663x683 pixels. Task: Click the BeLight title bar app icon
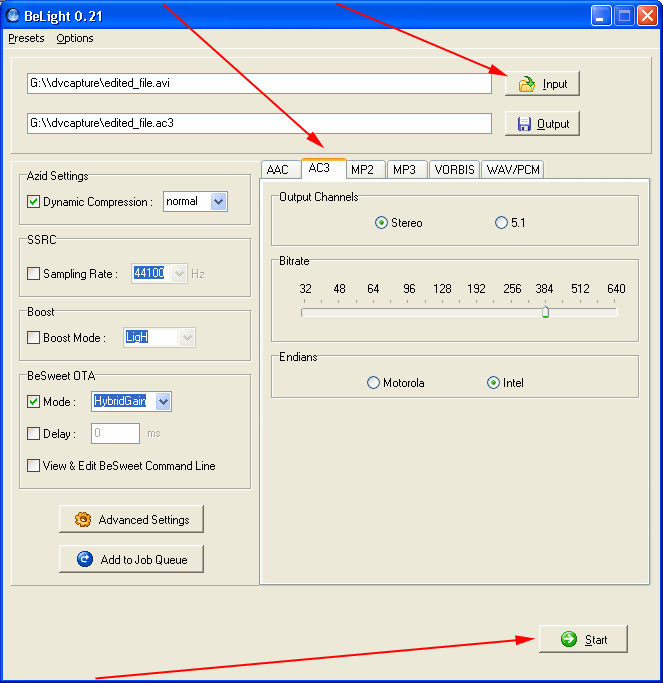[x=13, y=15]
